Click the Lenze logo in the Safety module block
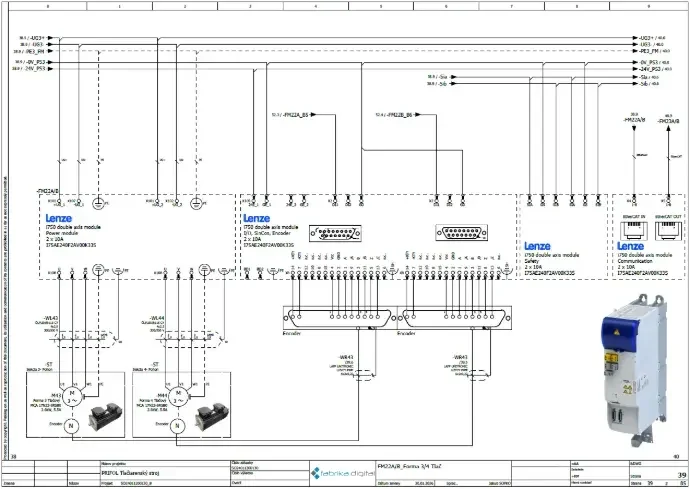Image resolution: width=690 pixels, height=489 pixels. point(537,246)
